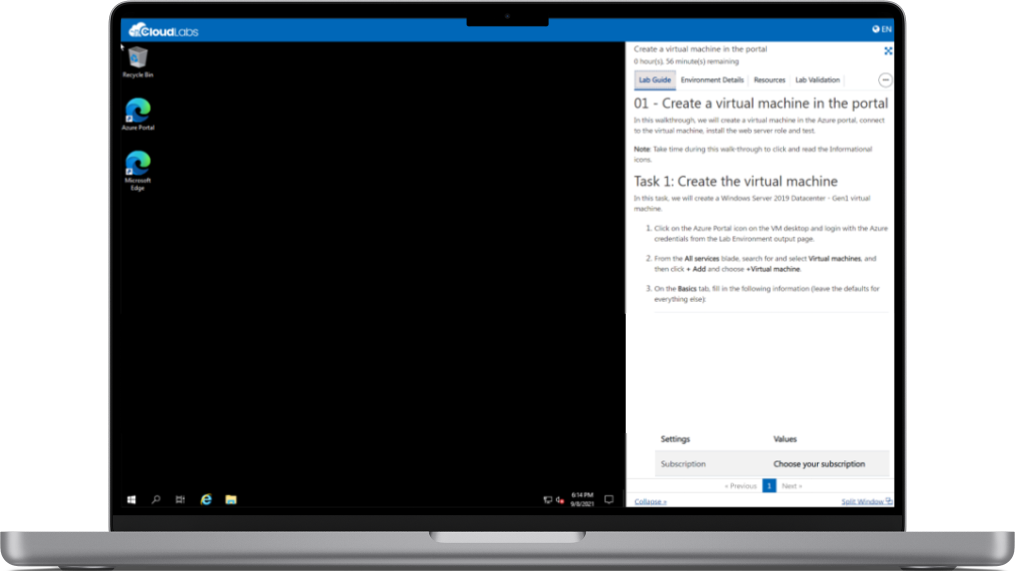Image resolution: width=1015 pixels, height=571 pixels.
Task: Open the taskbar search magnifier
Action: [x=156, y=499]
